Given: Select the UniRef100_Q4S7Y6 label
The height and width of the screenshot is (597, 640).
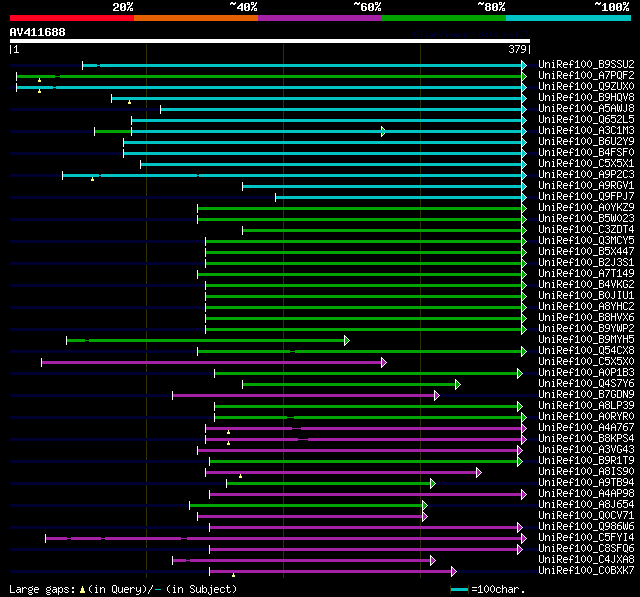Looking at the screenshot, I should click(x=586, y=384).
